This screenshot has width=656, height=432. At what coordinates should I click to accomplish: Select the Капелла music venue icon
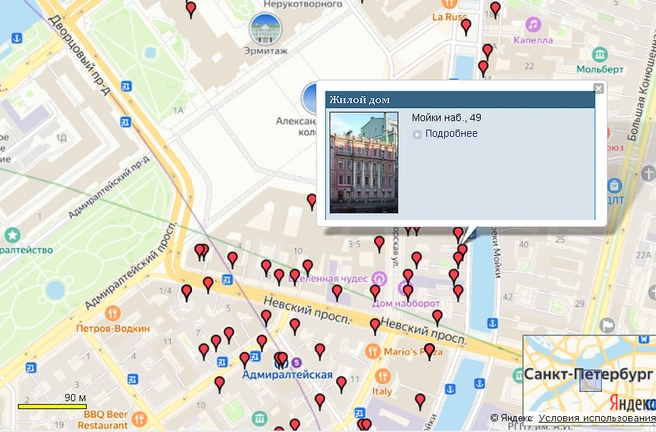(x=533, y=24)
